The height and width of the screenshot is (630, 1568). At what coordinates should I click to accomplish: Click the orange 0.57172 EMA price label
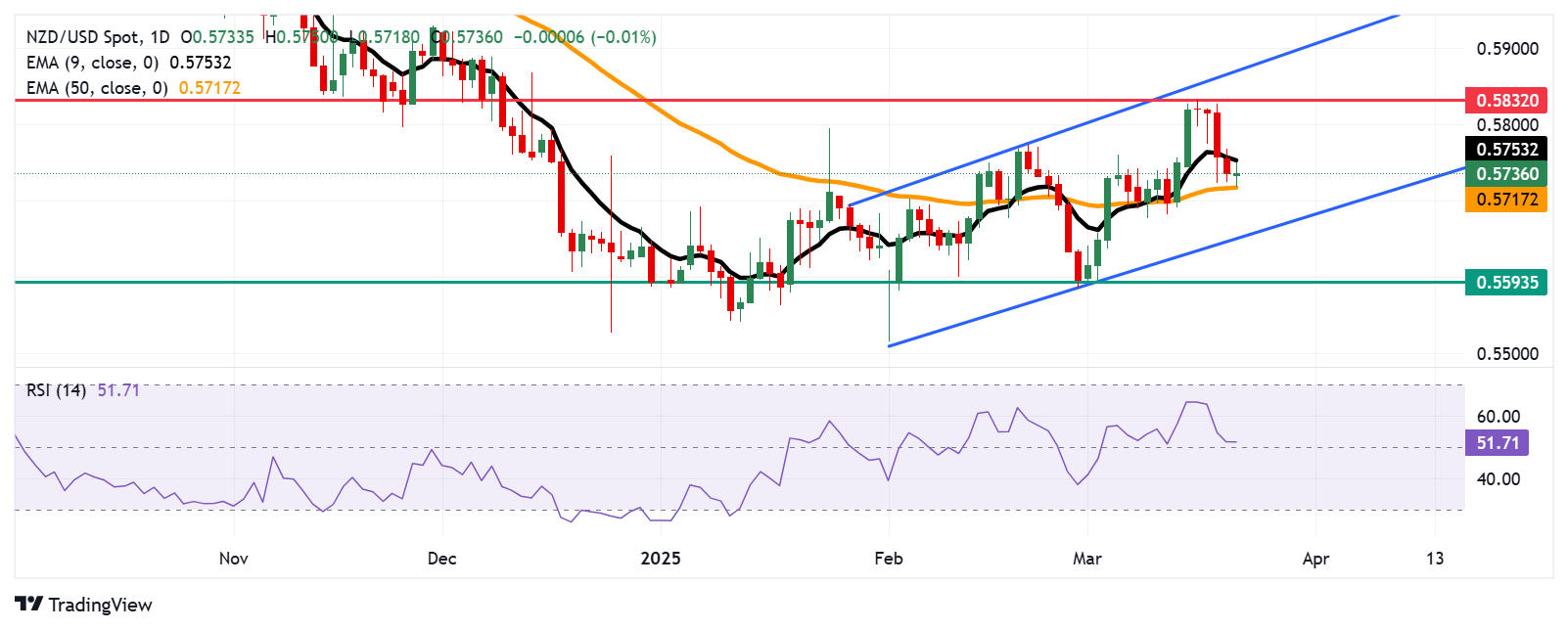[1506, 200]
